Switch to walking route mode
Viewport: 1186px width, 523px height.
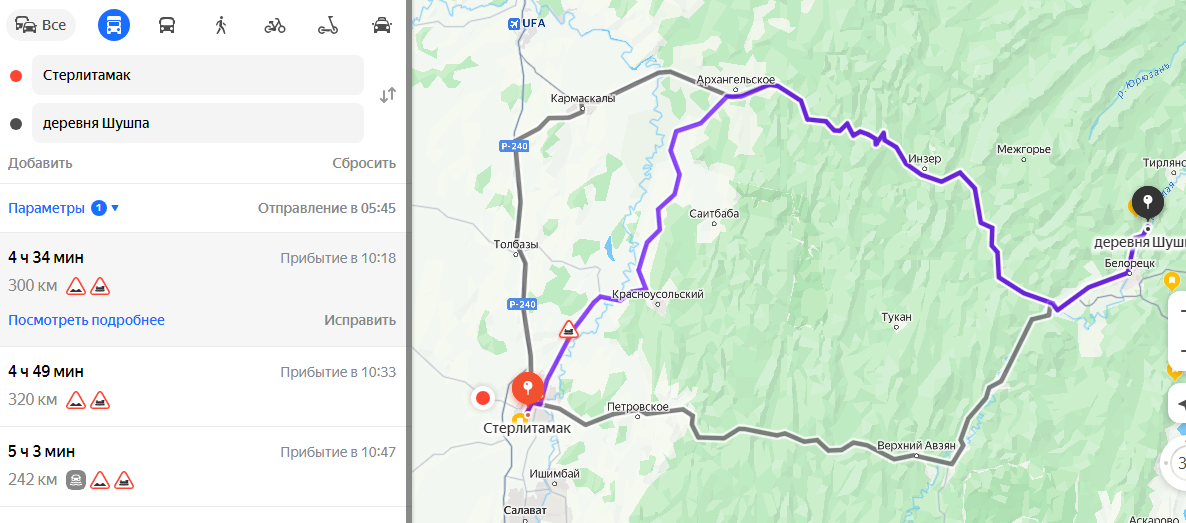(220, 25)
